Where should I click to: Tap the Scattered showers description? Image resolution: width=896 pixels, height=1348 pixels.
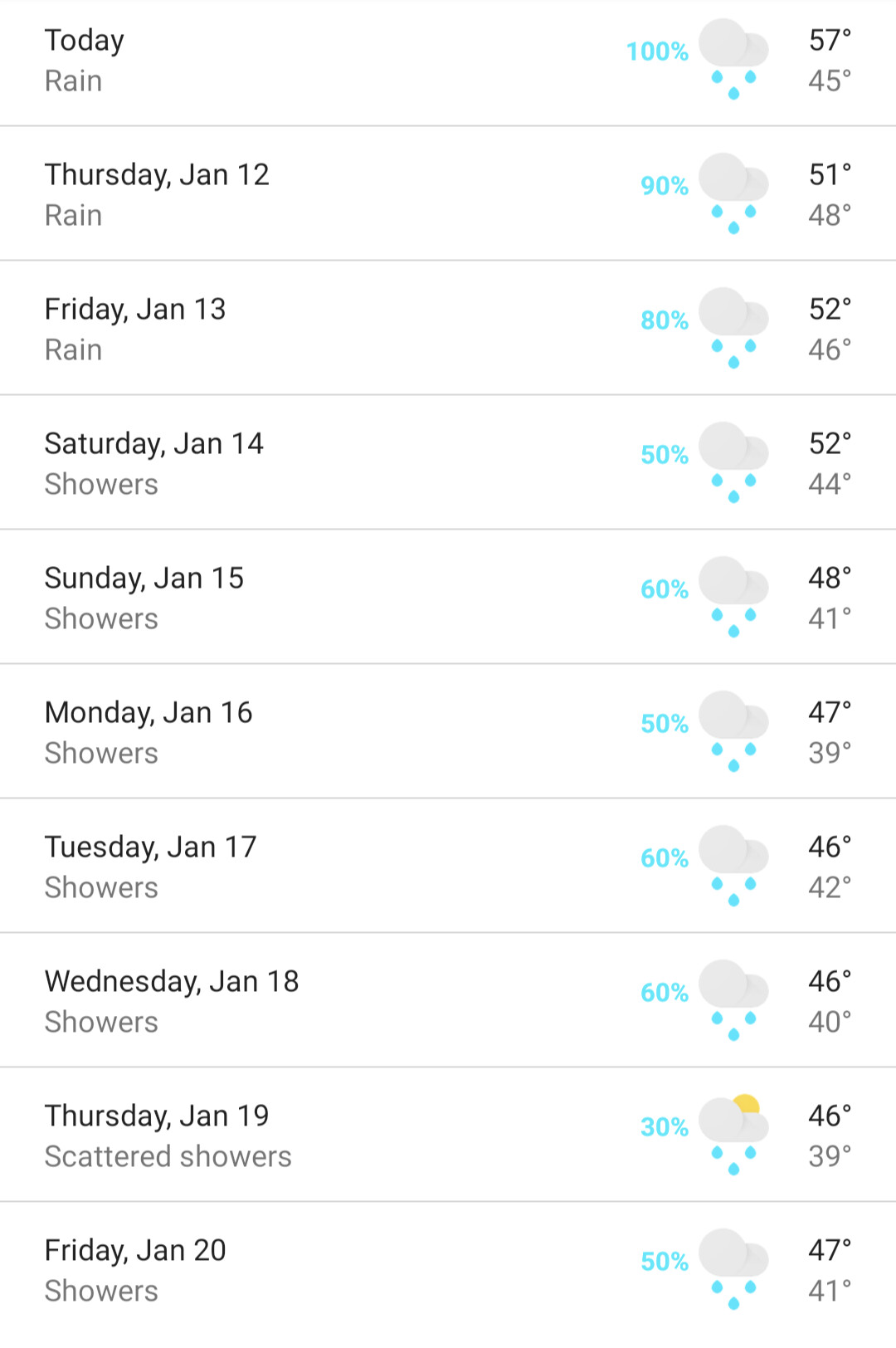click(x=168, y=1157)
